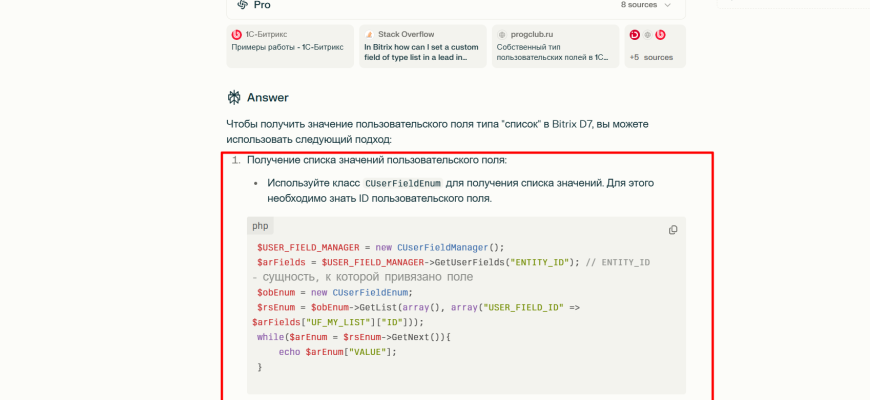Click the last red icon in +5 sources card
Image resolution: width=870 pixels, height=400 pixels.
coord(660,34)
